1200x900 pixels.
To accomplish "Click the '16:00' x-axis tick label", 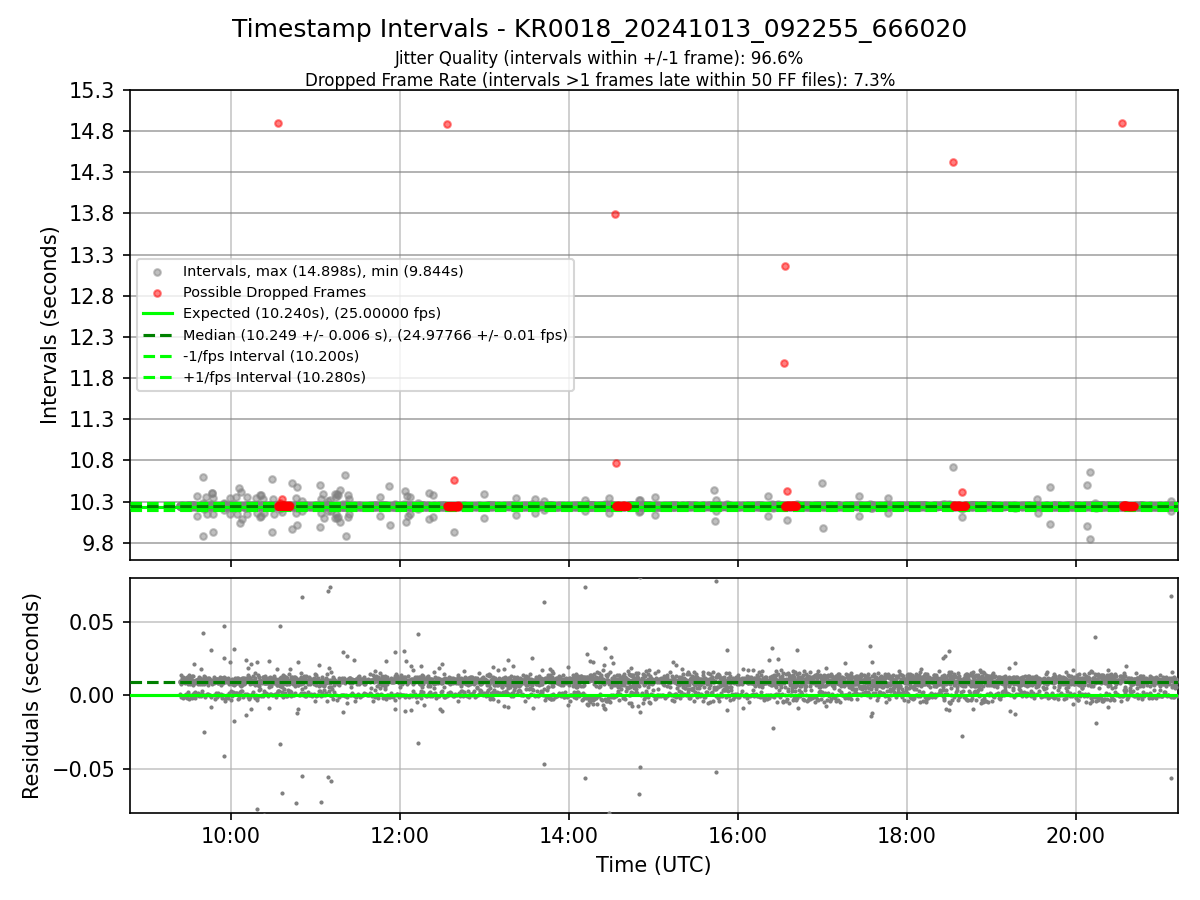I will coord(738,835).
